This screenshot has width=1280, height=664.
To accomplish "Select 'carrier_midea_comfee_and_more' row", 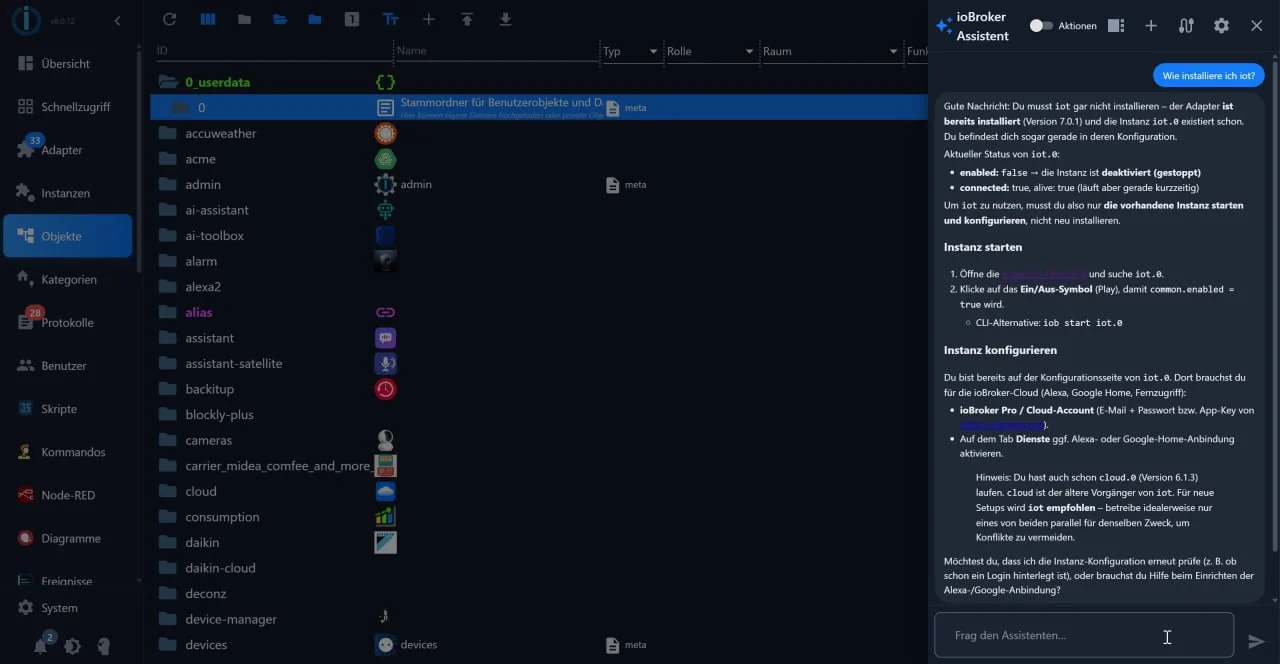I will (539, 466).
